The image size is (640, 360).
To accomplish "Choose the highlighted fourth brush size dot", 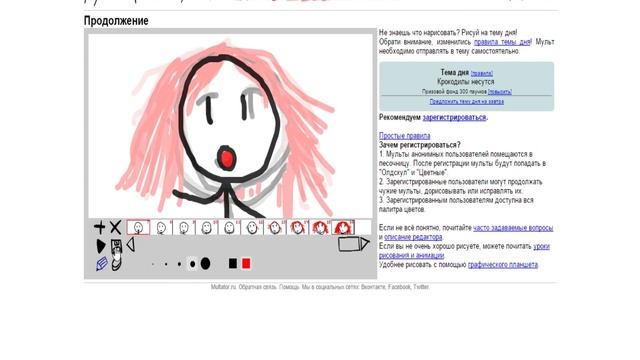I will click(x=192, y=264).
